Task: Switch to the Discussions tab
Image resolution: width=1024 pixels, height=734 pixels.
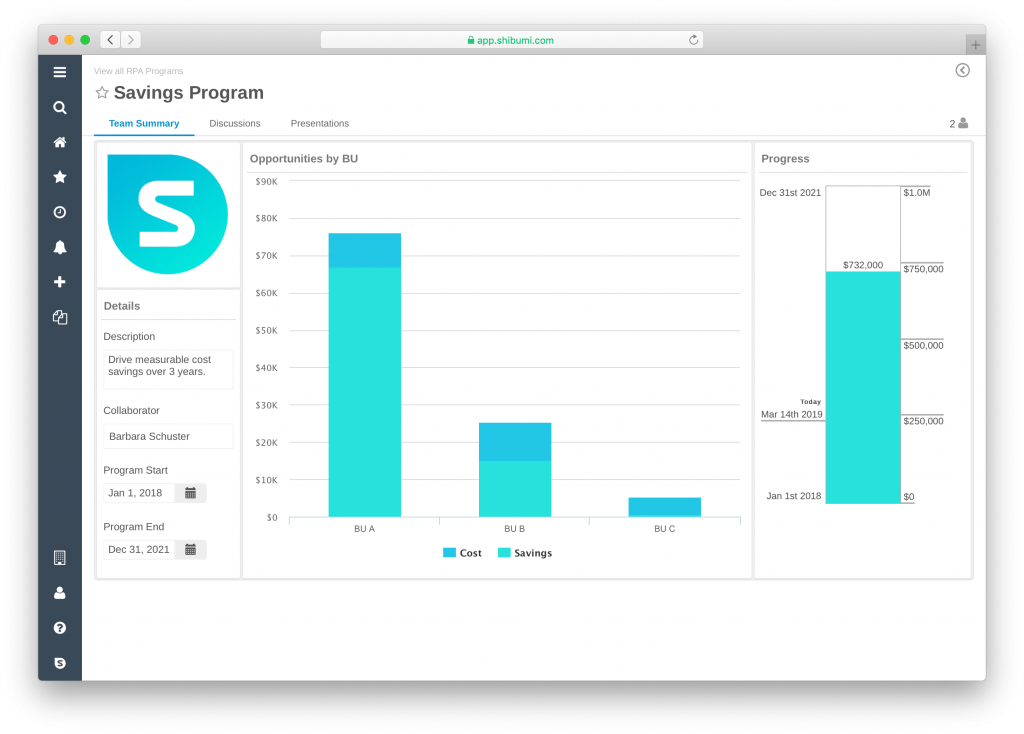Action: coord(235,124)
